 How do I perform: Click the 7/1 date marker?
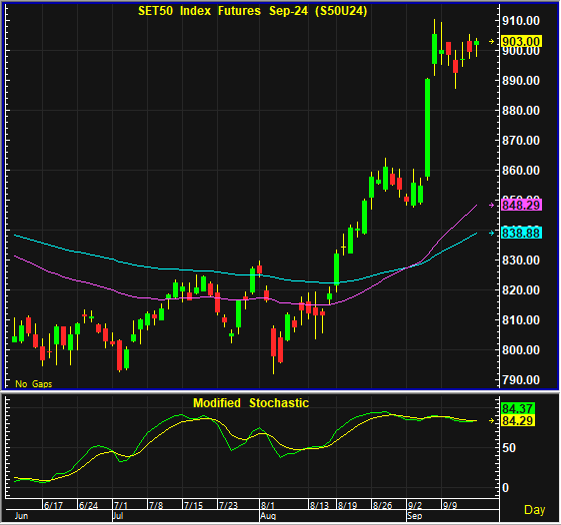pyautogui.click(x=121, y=505)
